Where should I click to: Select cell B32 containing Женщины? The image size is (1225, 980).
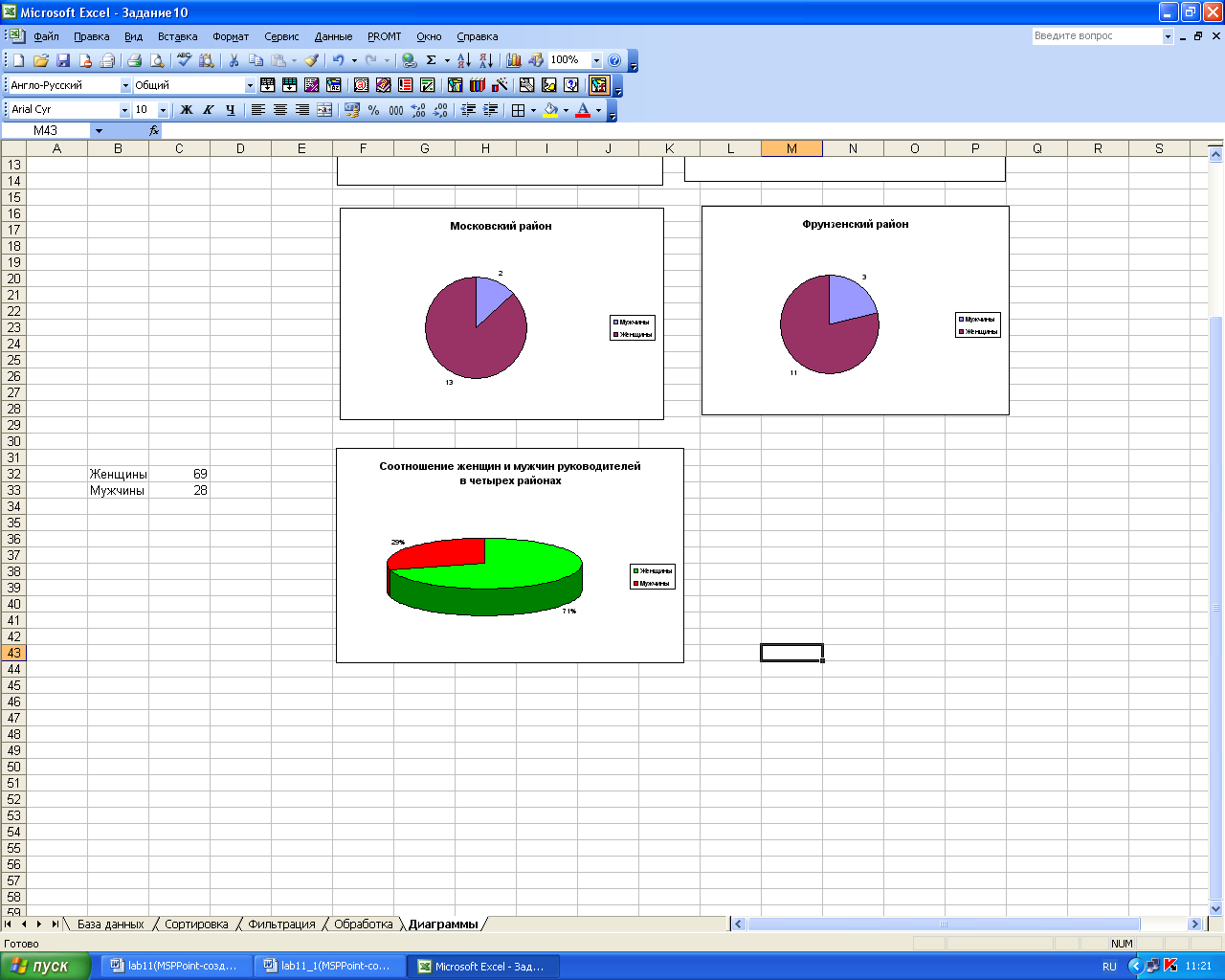click(x=118, y=474)
